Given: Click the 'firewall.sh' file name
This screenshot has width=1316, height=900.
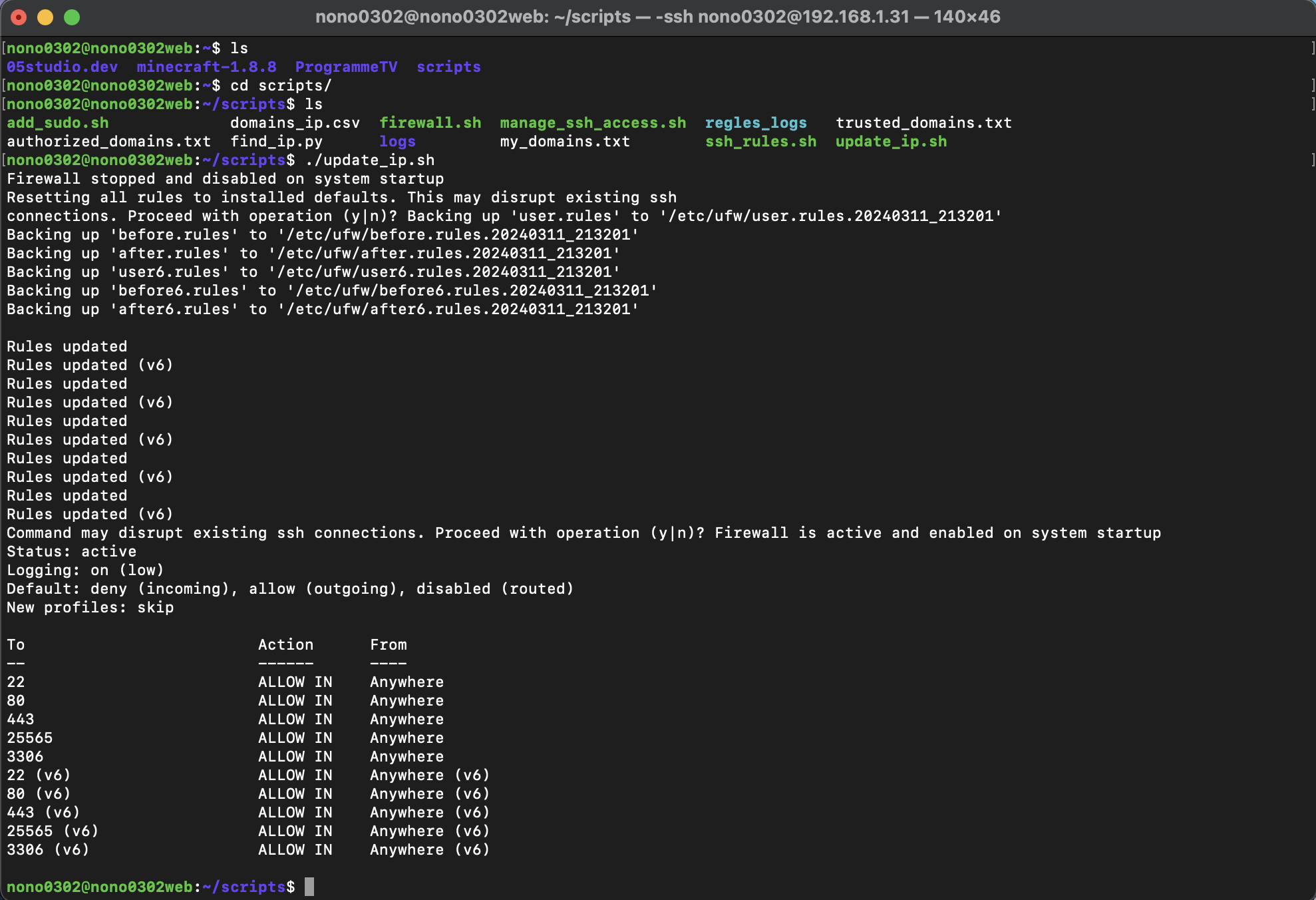Looking at the screenshot, I should click(430, 122).
